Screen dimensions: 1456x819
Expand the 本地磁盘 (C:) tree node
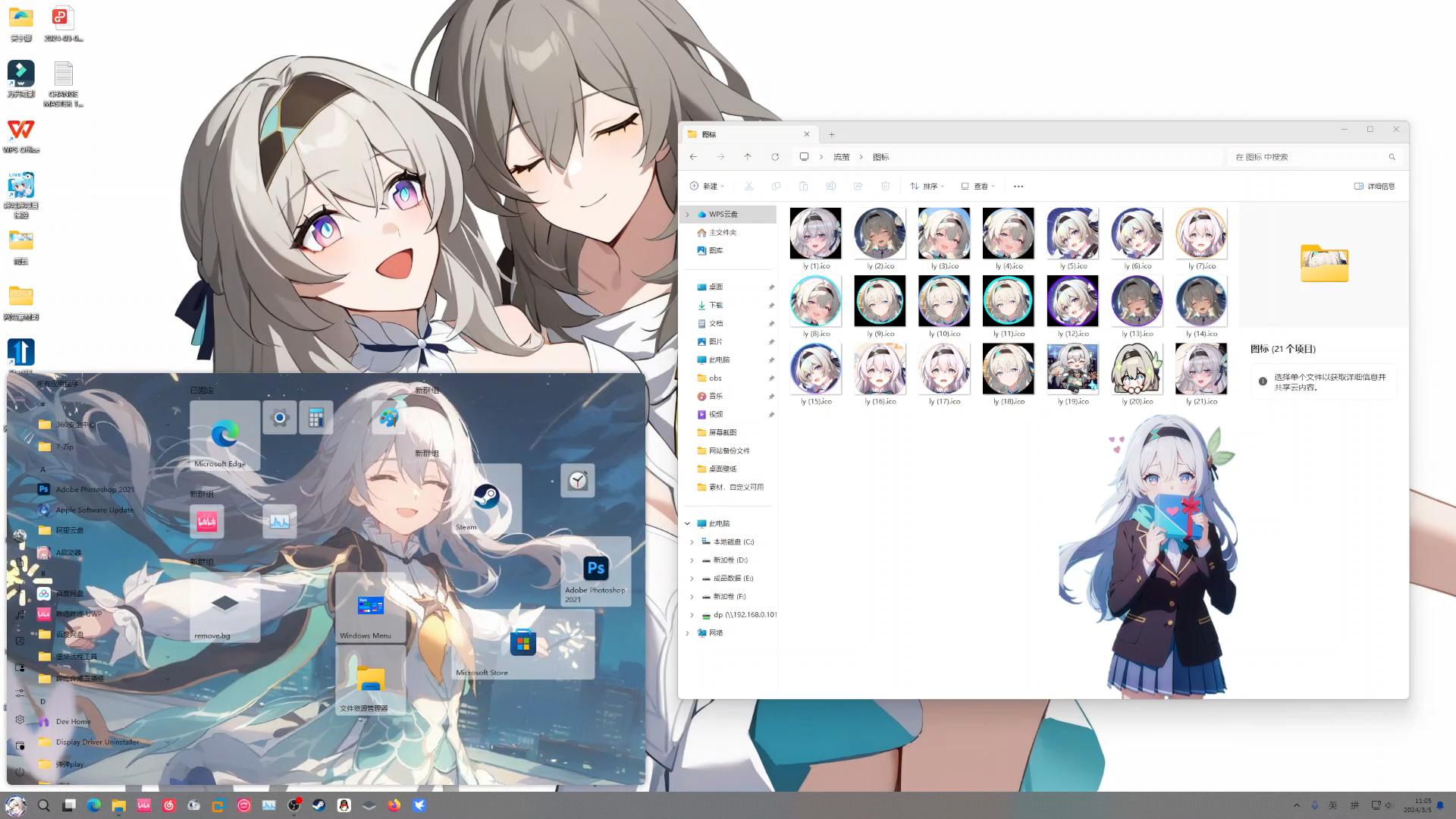pyautogui.click(x=692, y=541)
